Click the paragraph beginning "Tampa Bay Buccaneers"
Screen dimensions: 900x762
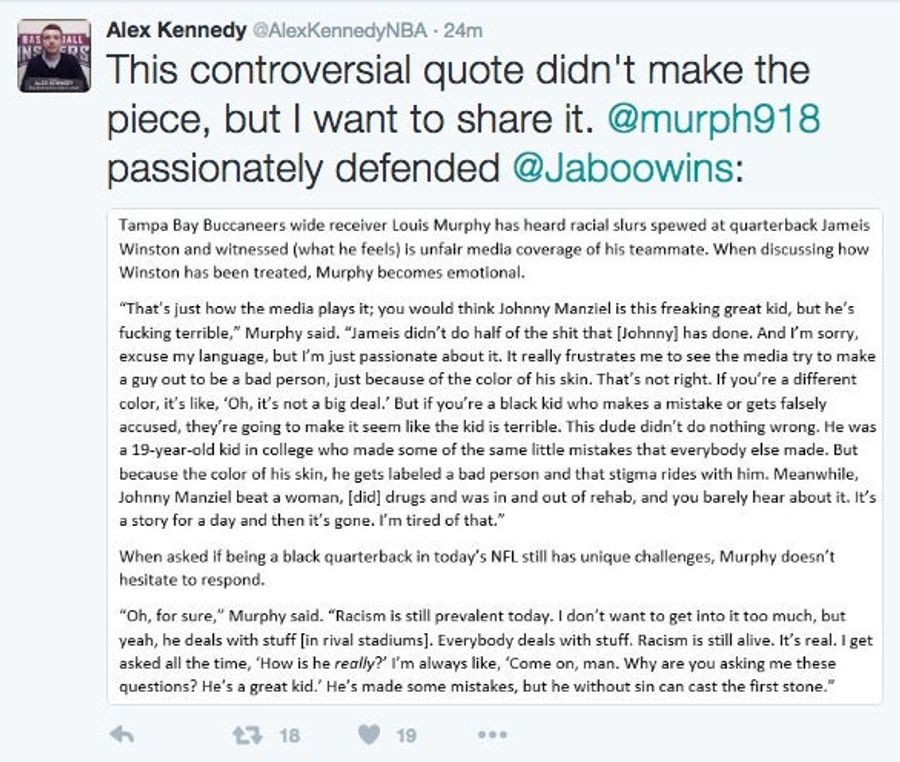pyautogui.click(x=494, y=248)
